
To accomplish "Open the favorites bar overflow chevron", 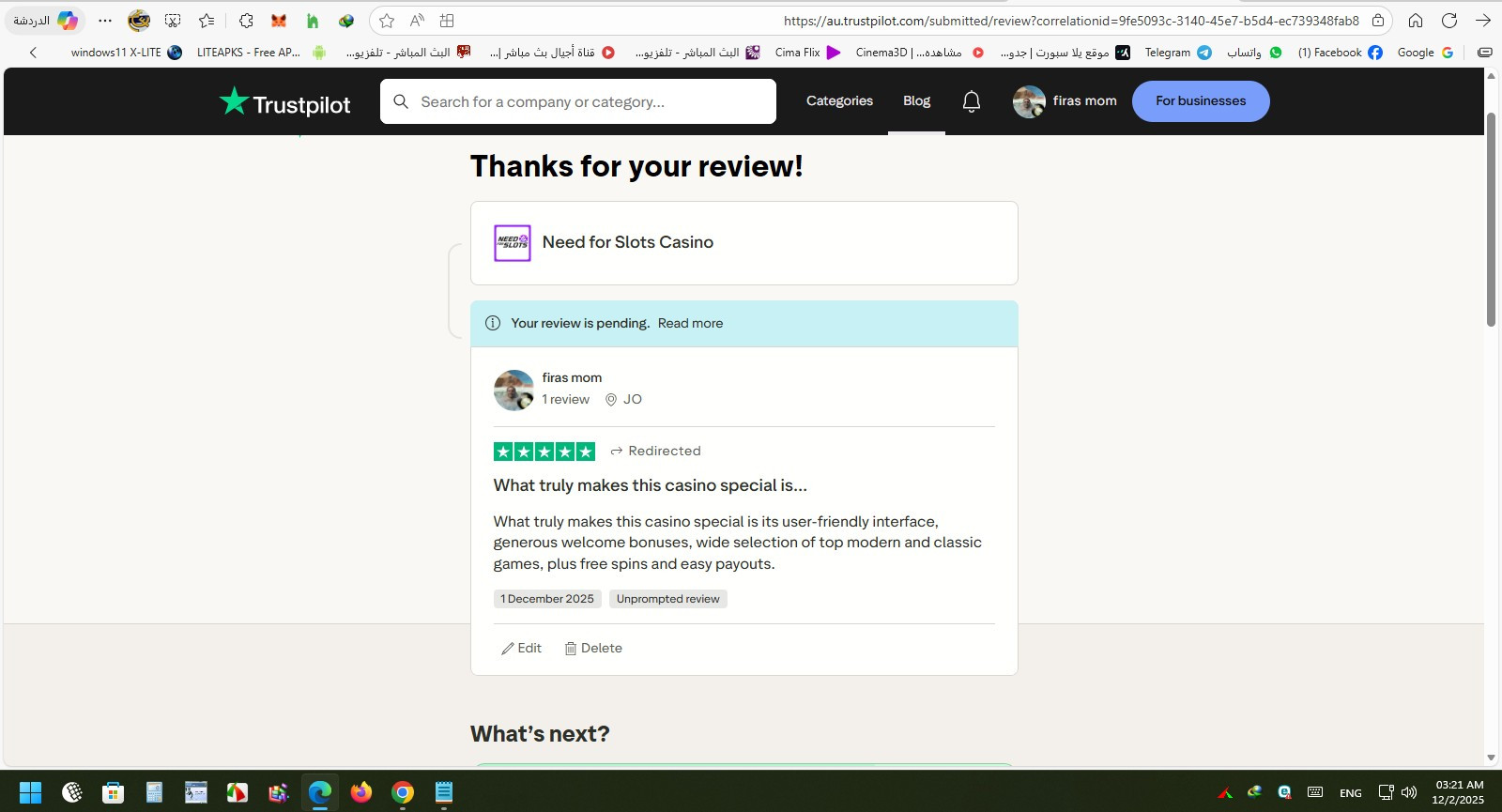I will (34, 53).
